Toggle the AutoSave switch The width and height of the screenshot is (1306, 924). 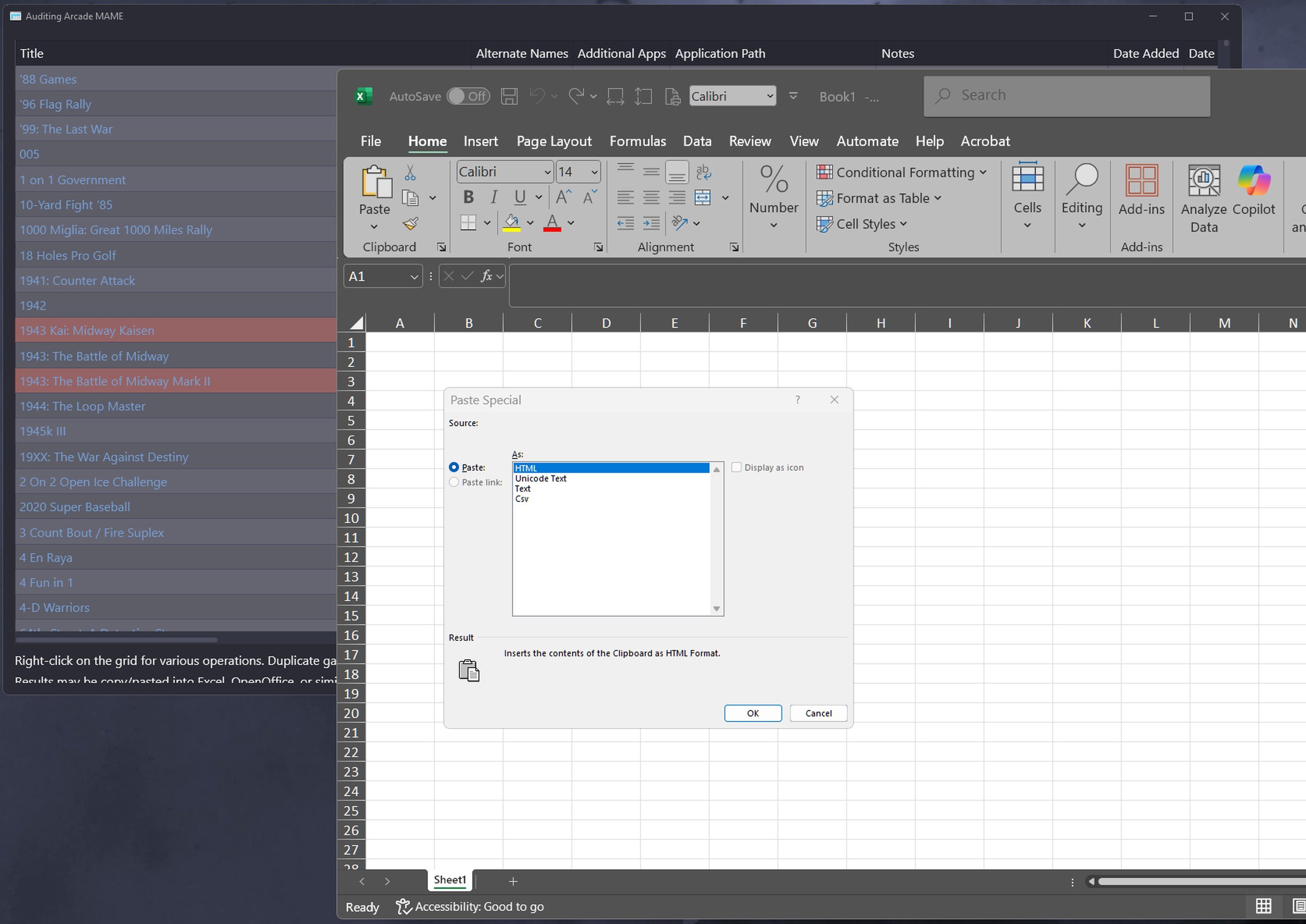pyautogui.click(x=468, y=96)
